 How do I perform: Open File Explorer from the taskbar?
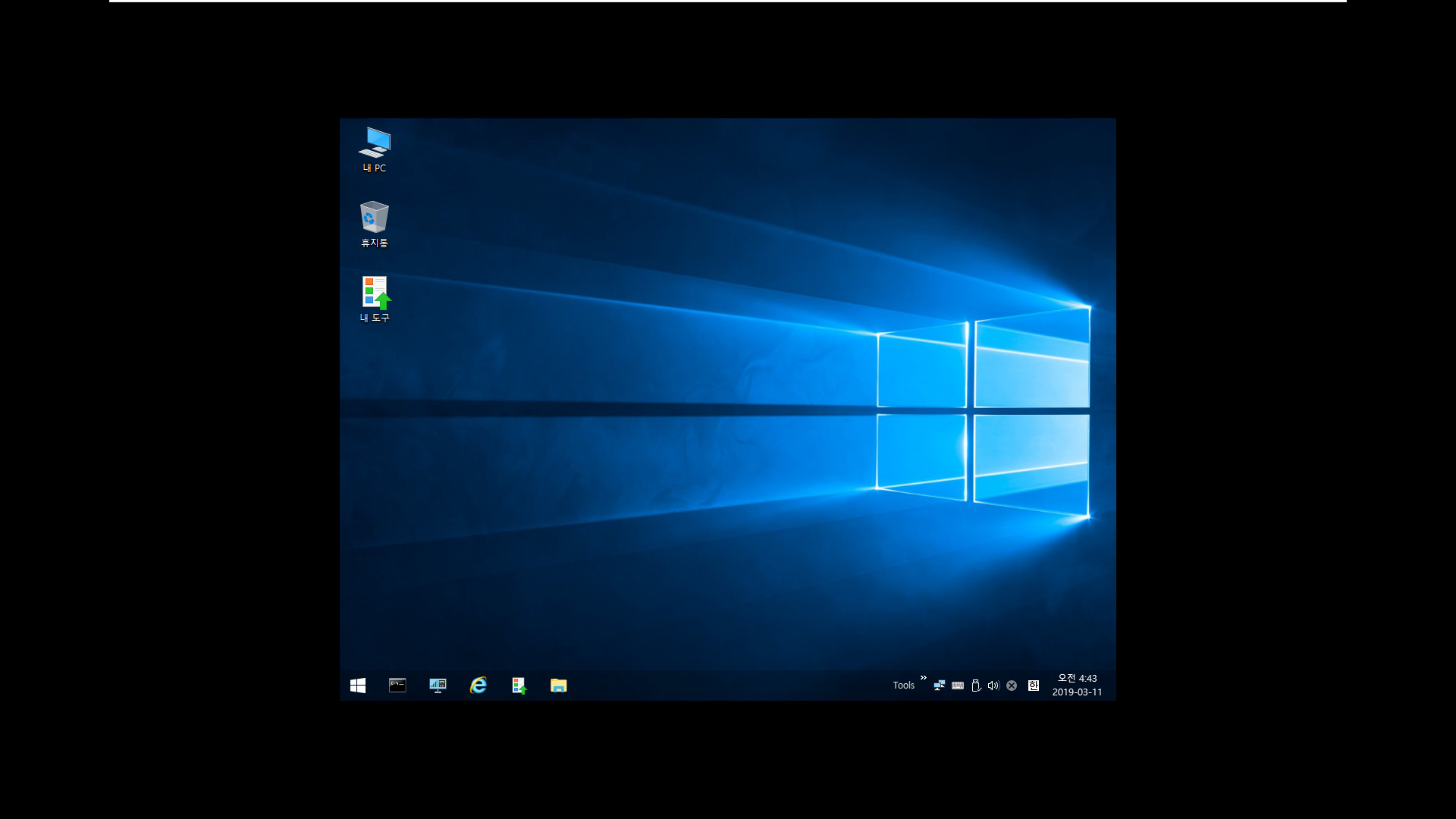(x=559, y=686)
